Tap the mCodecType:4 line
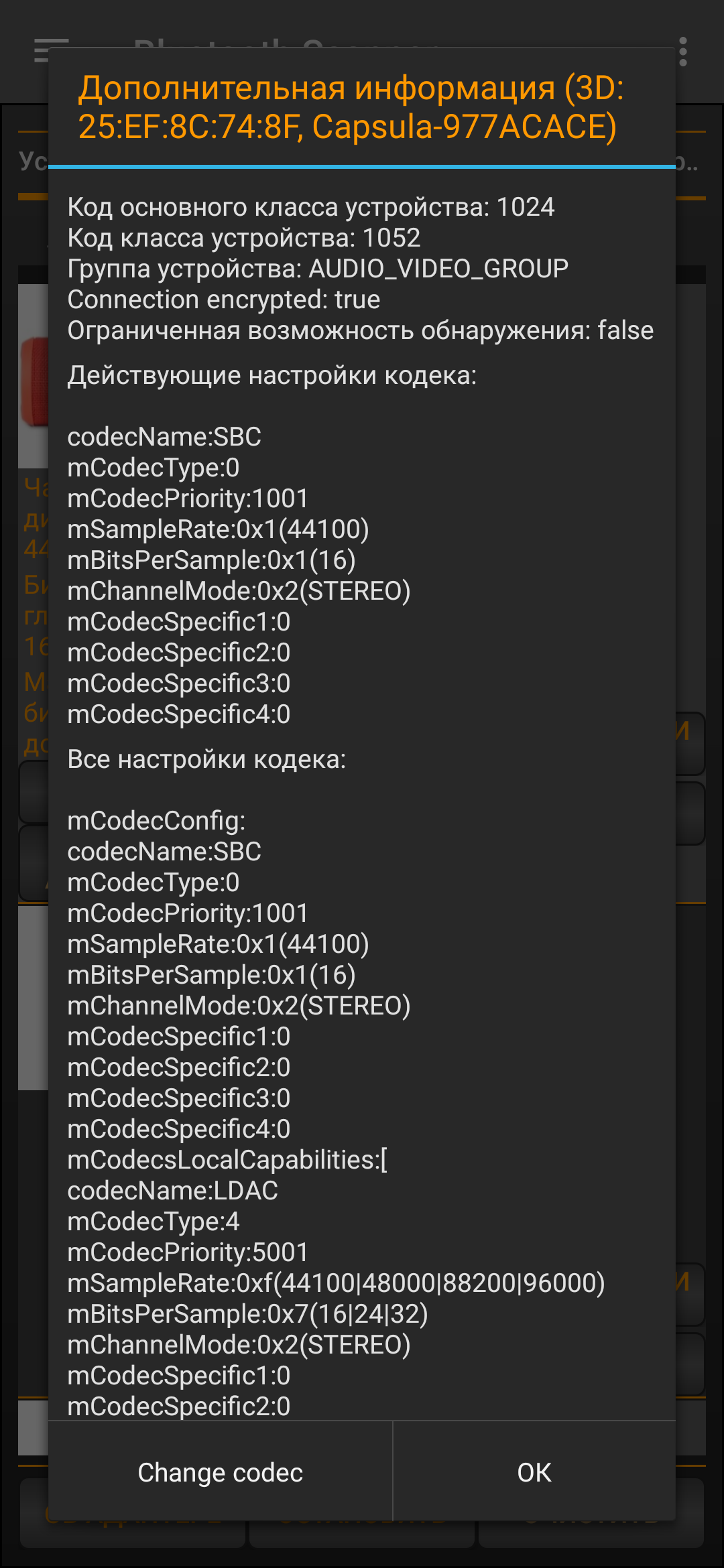This screenshot has height=1568, width=724. [x=154, y=1222]
